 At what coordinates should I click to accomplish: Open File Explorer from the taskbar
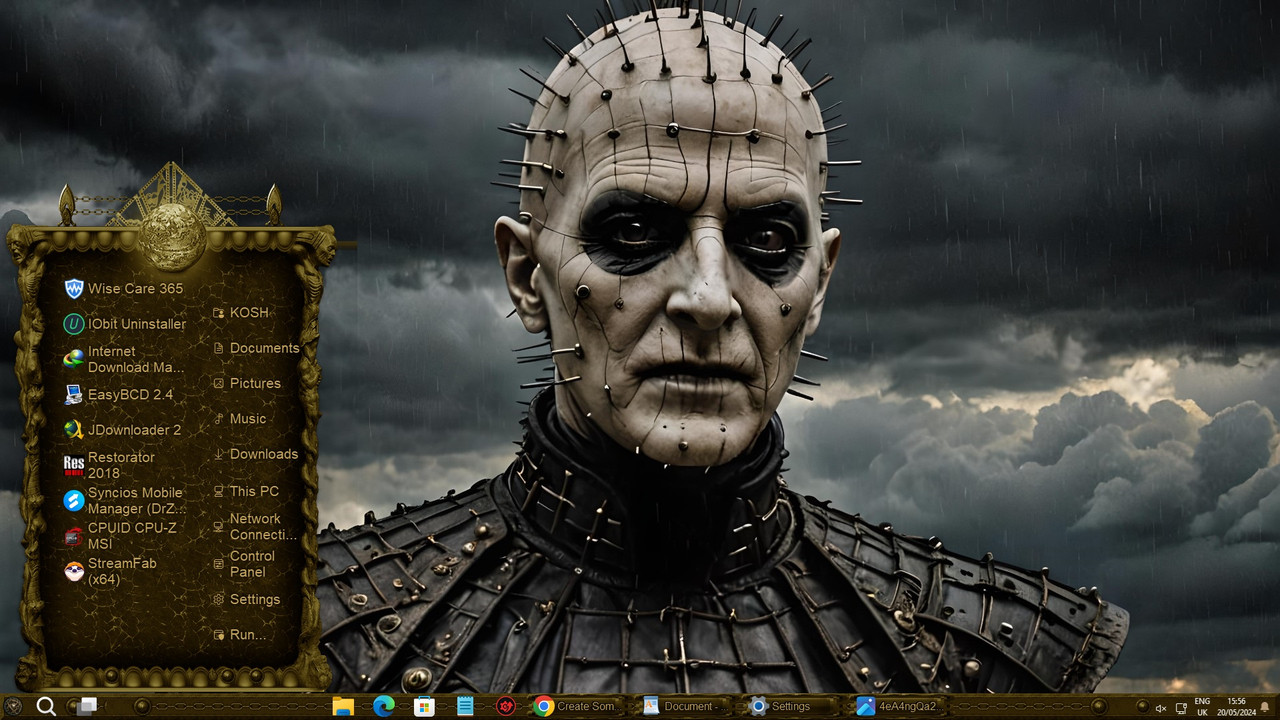343,706
